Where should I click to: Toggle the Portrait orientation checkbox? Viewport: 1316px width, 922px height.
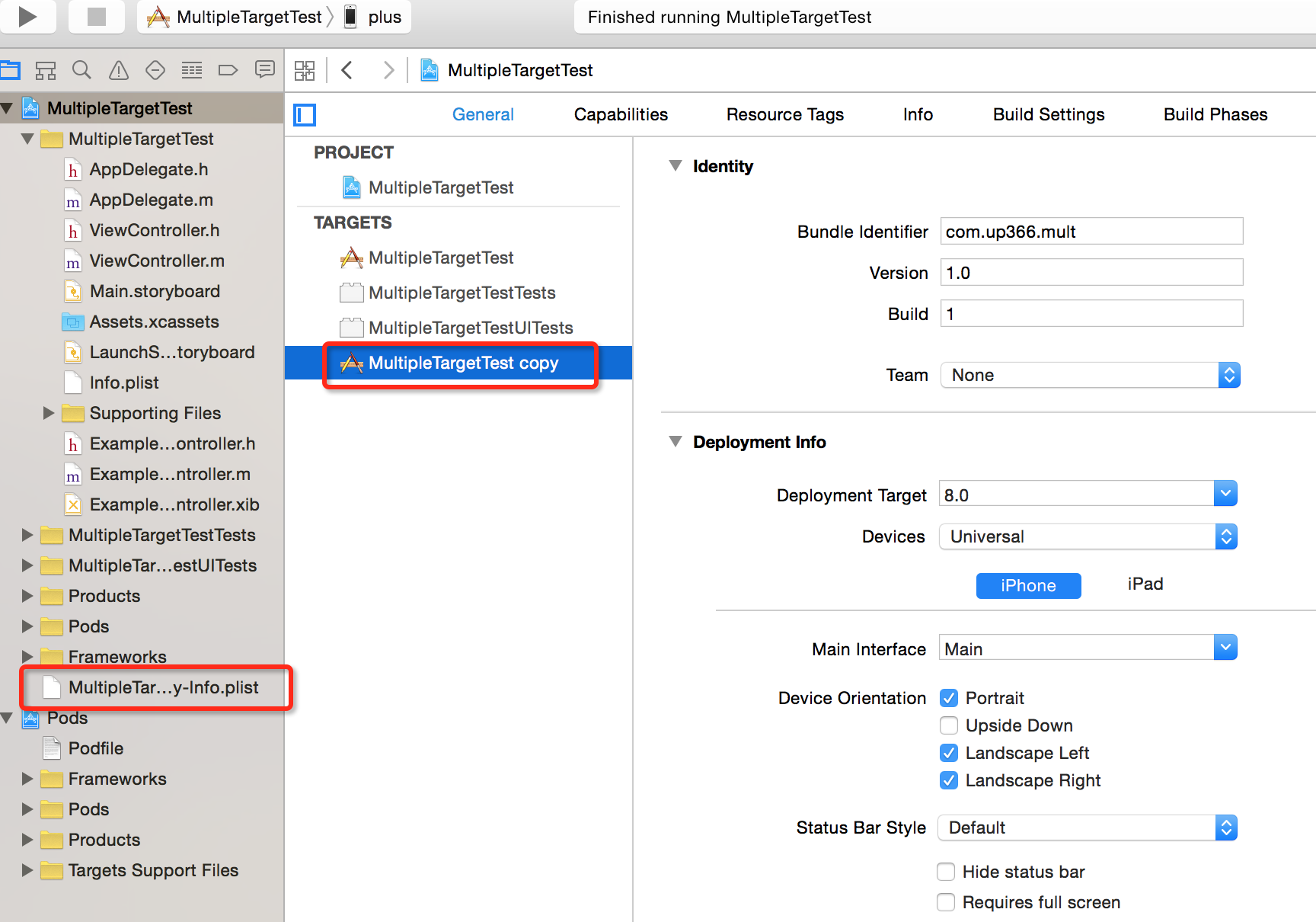949,698
